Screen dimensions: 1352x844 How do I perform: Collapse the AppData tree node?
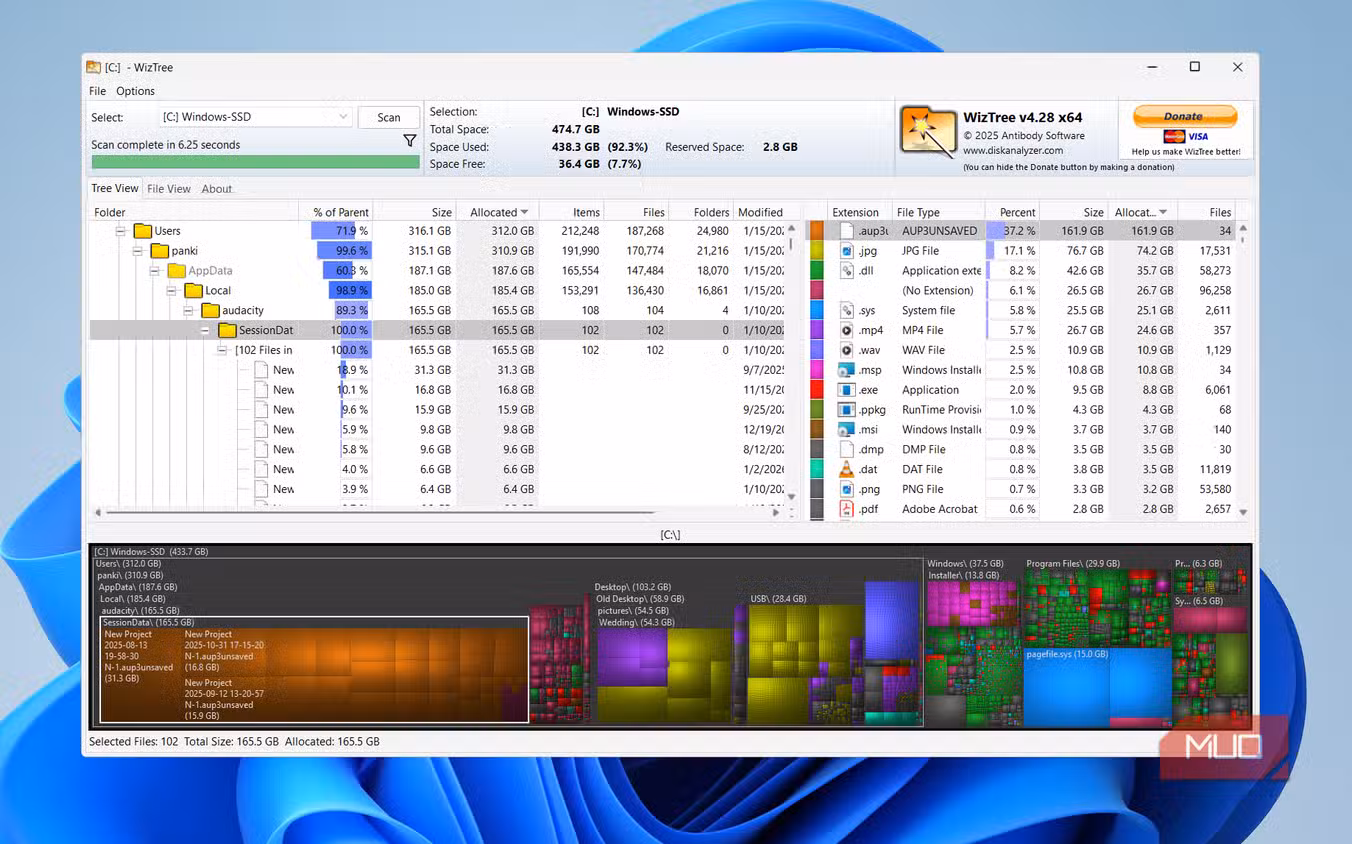pos(154,271)
